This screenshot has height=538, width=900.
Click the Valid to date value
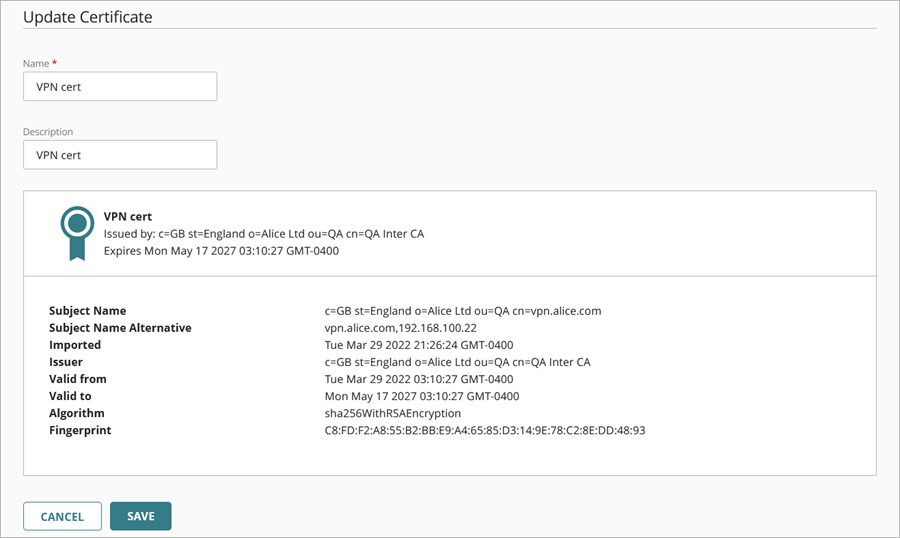pyautogui.click(x=415, y=396)
